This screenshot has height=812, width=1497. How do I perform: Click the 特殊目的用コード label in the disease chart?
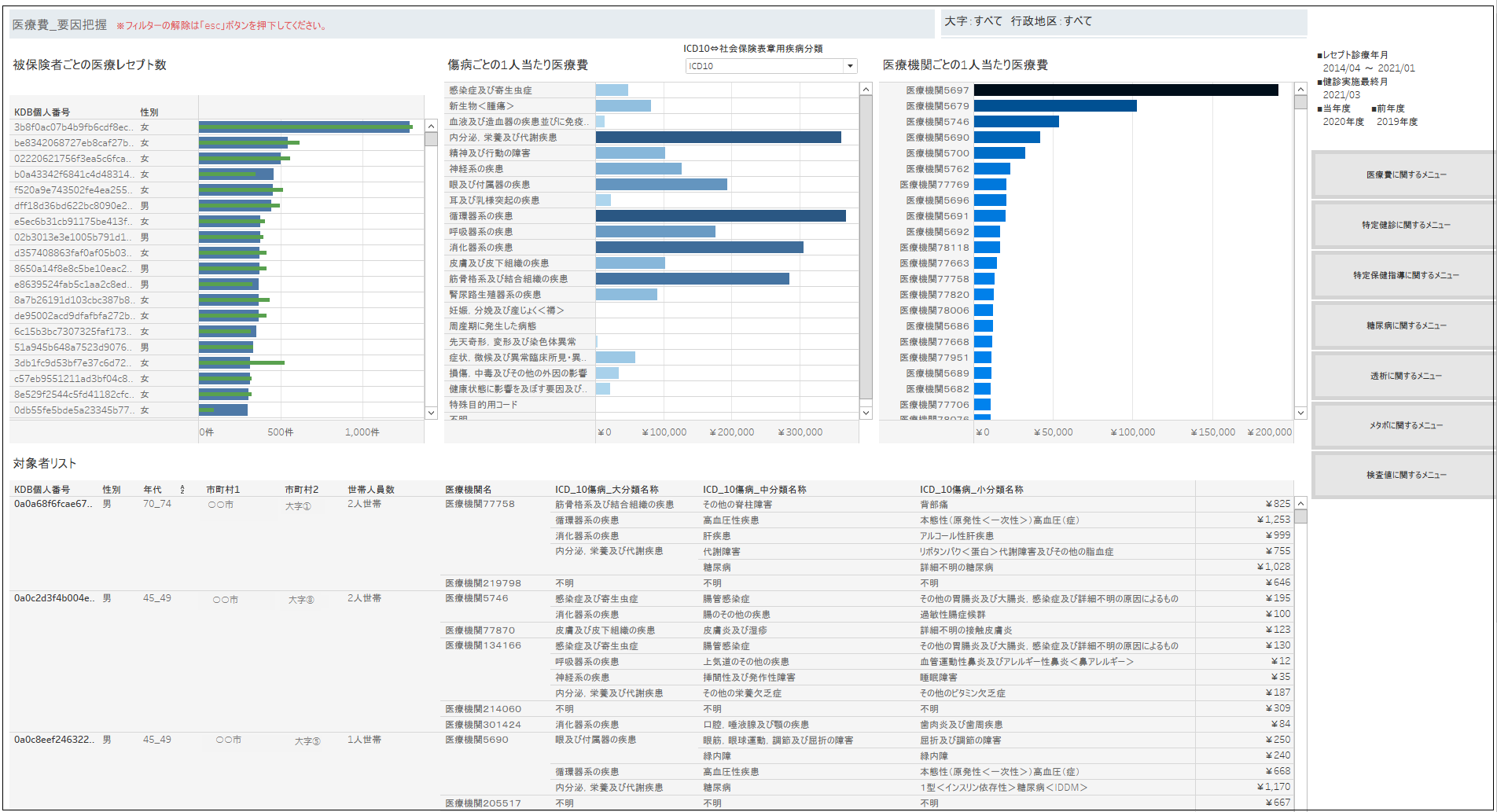(483, 405)
